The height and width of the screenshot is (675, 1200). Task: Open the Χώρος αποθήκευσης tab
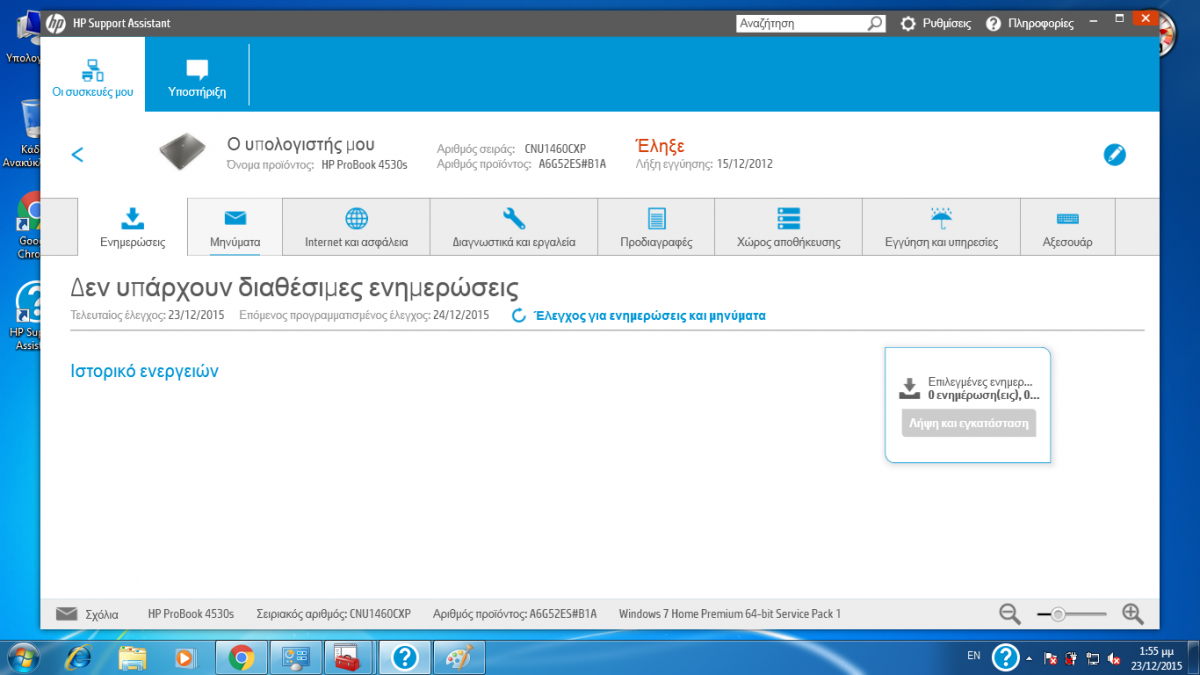[788, 227]
